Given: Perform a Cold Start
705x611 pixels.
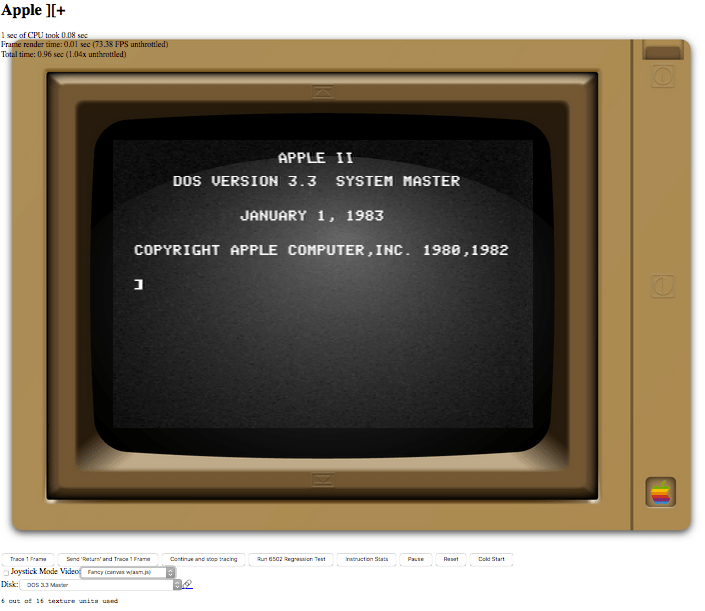Looking at the screenshot, I should coord(492,559).
